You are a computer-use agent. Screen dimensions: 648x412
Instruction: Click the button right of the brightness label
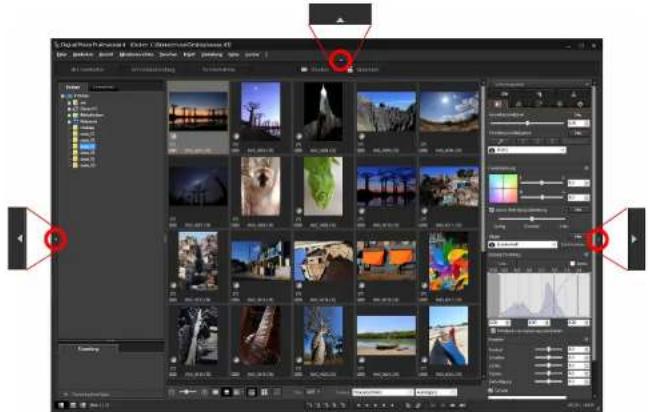(x=578, y=114)
